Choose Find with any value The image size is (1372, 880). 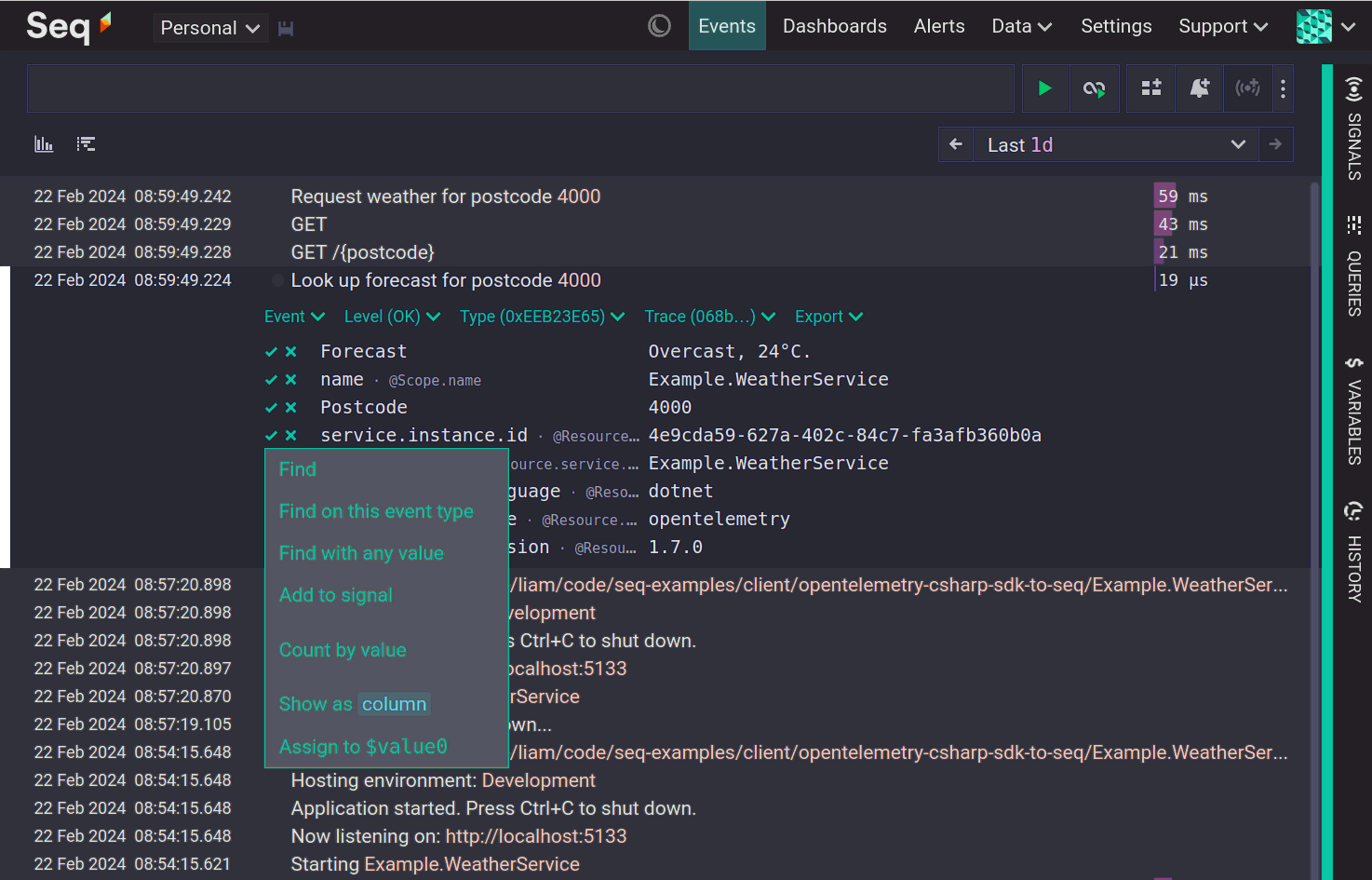pos(361,553)
